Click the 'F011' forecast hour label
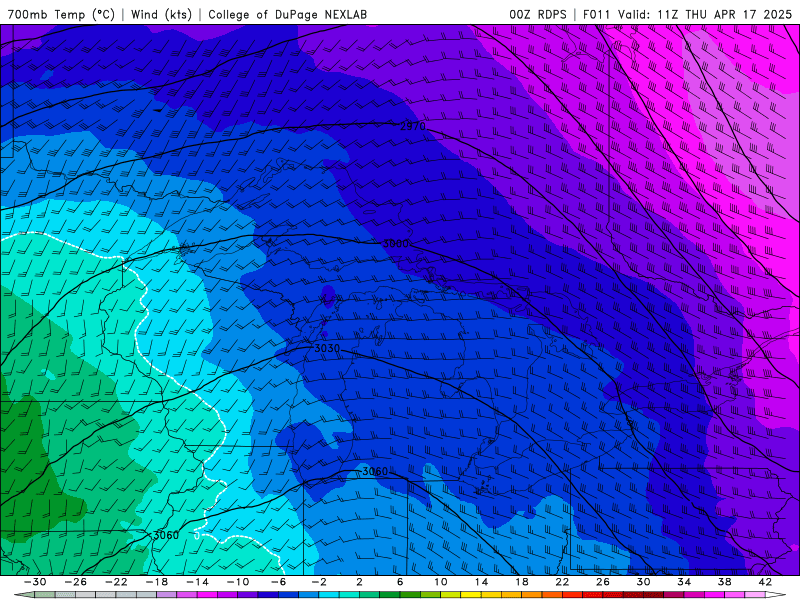The width and height of the screenshot is (800, 600). (x=596, y=14)
